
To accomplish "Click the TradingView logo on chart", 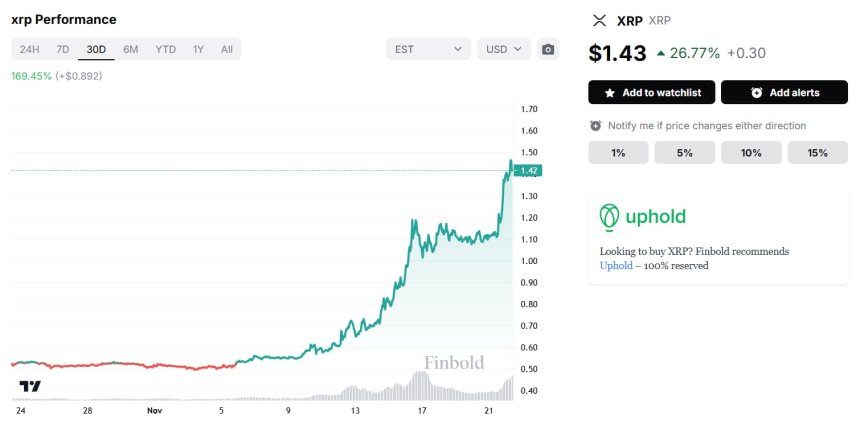I will click(x=30, y=386).
